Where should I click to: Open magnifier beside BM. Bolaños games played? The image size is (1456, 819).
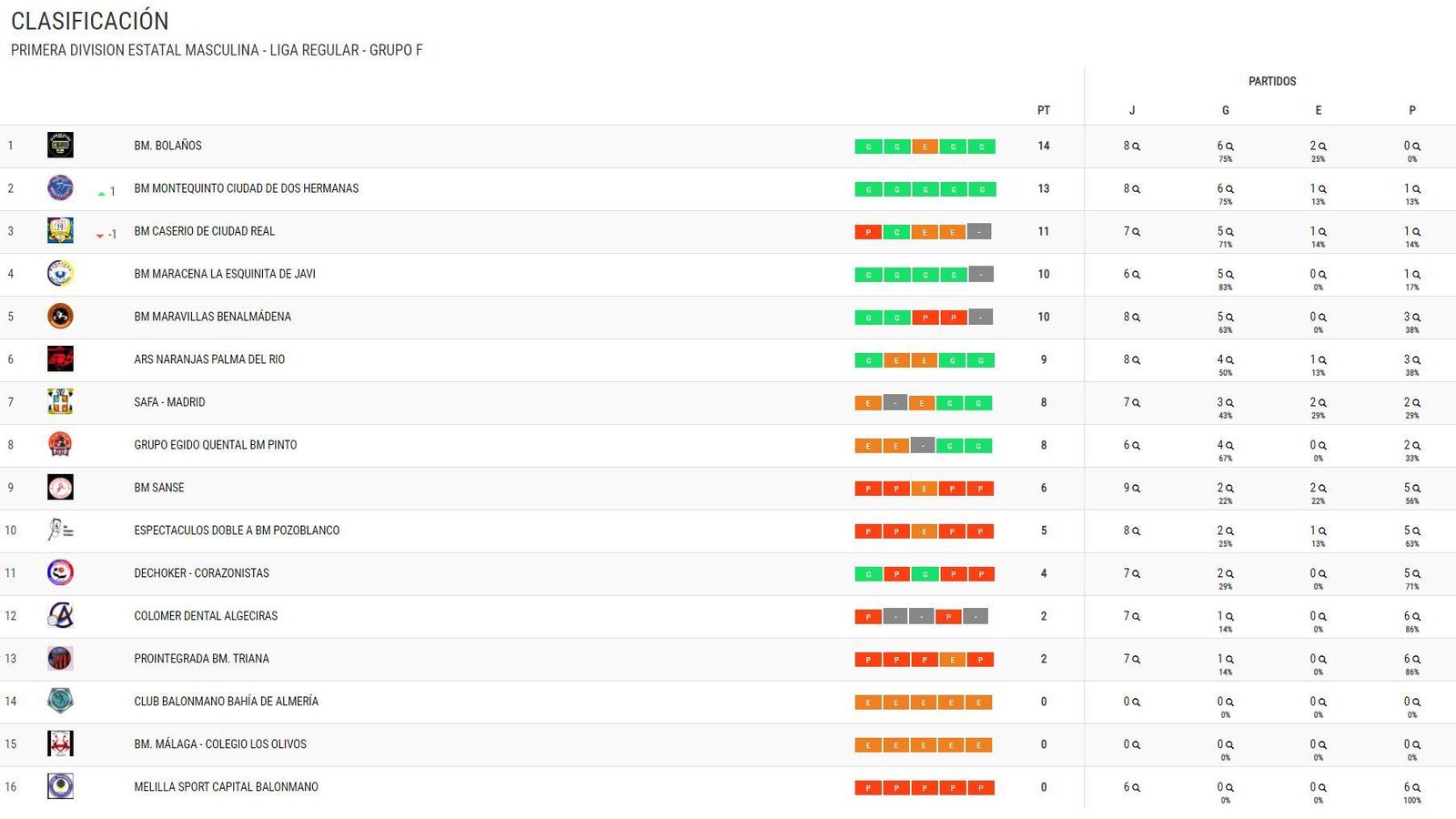(x=1137, y=147)
